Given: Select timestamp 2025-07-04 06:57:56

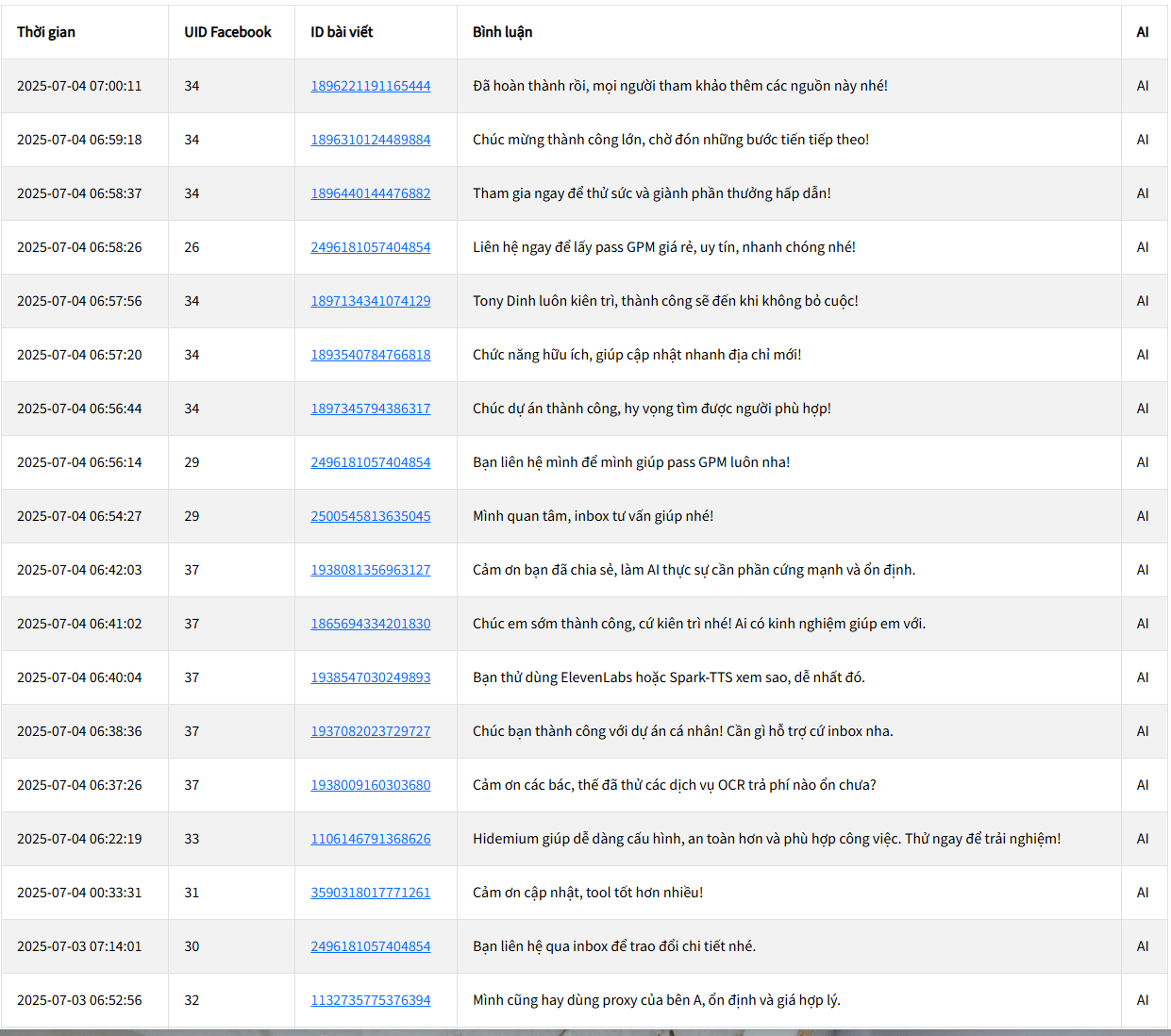Looking at the screenshot, I should coord(79,301).
